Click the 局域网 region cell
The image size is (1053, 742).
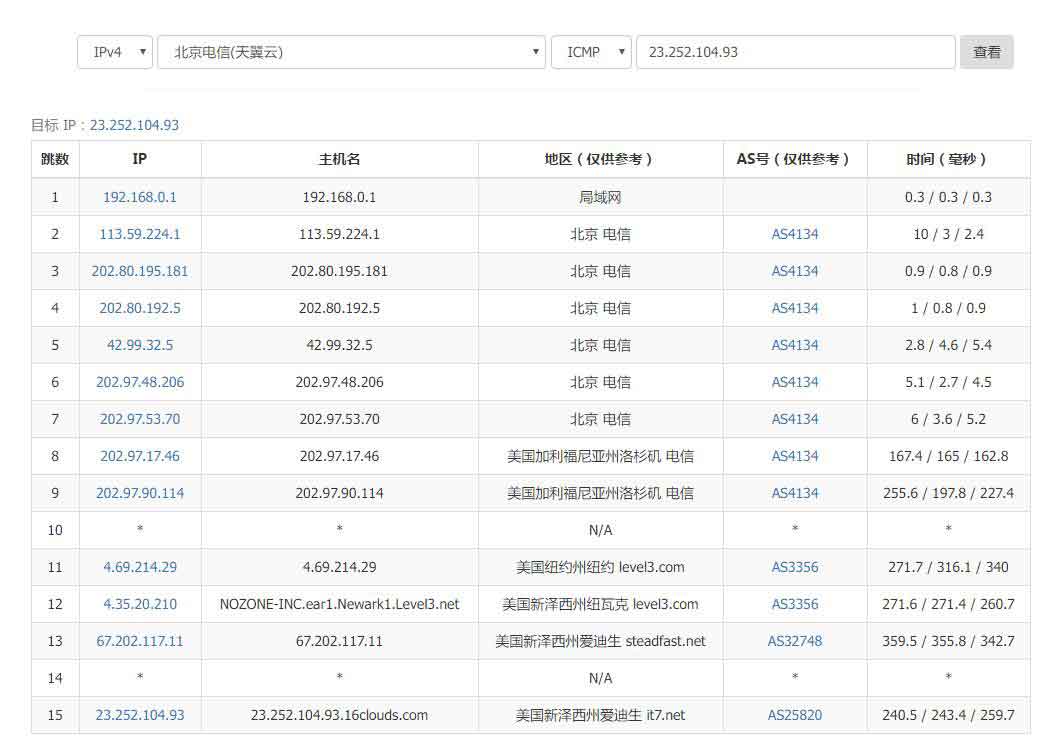pyautogui.click(x=600, y=197)
